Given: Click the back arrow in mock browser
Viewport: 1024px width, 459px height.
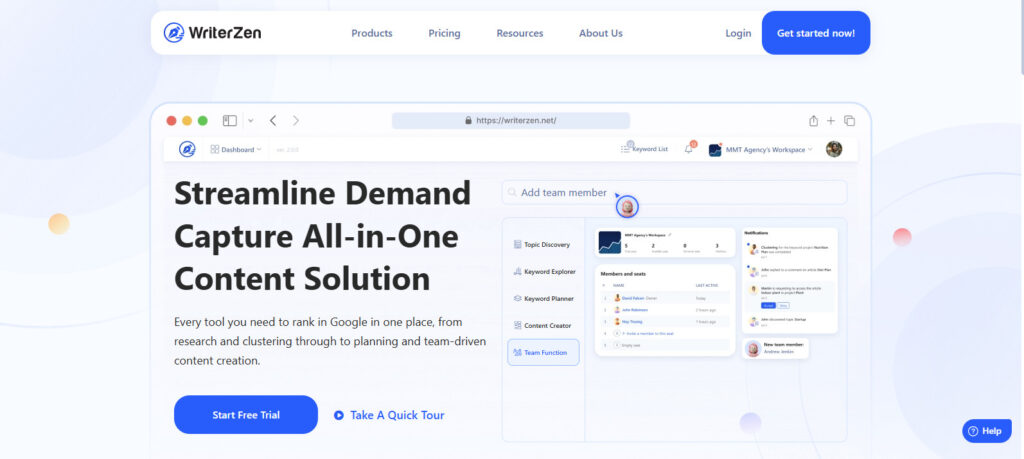Looking at the screenshot, I should click(273, 121).
